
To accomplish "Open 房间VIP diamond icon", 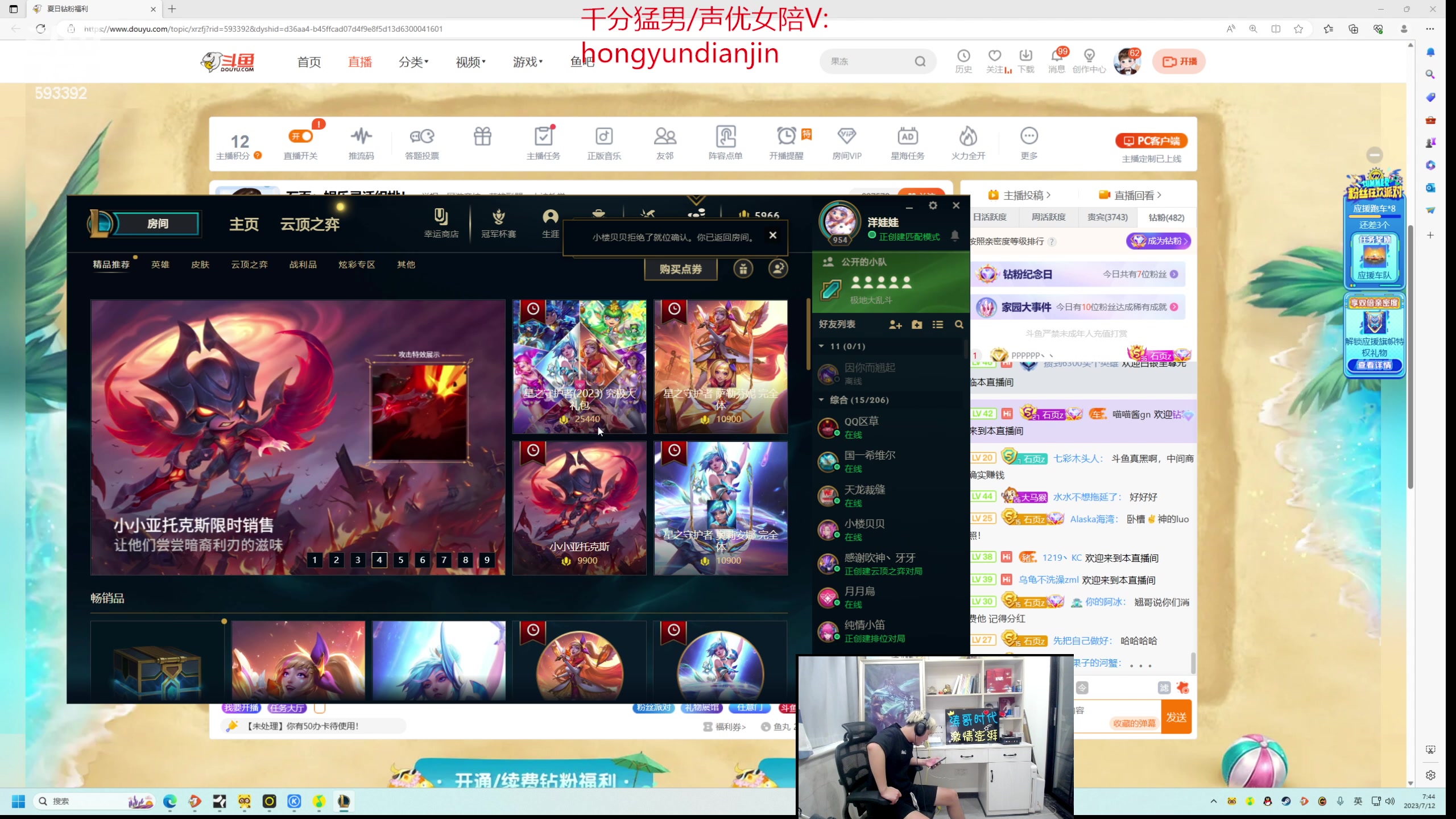I will (x=847, y=143).
